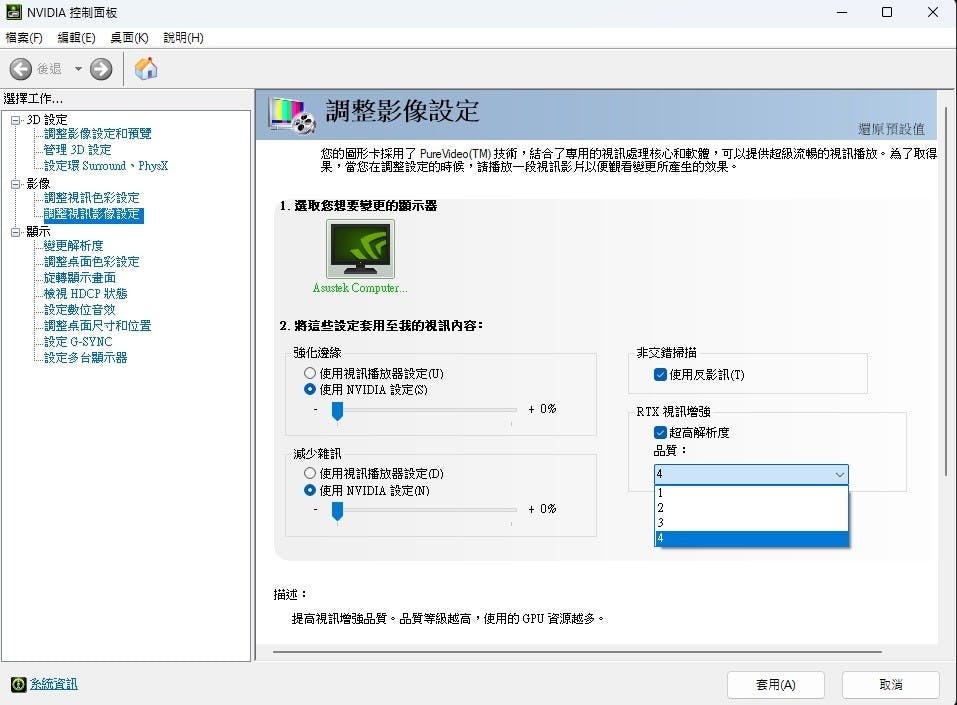Open 管理 3D 設定 page
Screen dimensions: 957x705
(78, 150)
